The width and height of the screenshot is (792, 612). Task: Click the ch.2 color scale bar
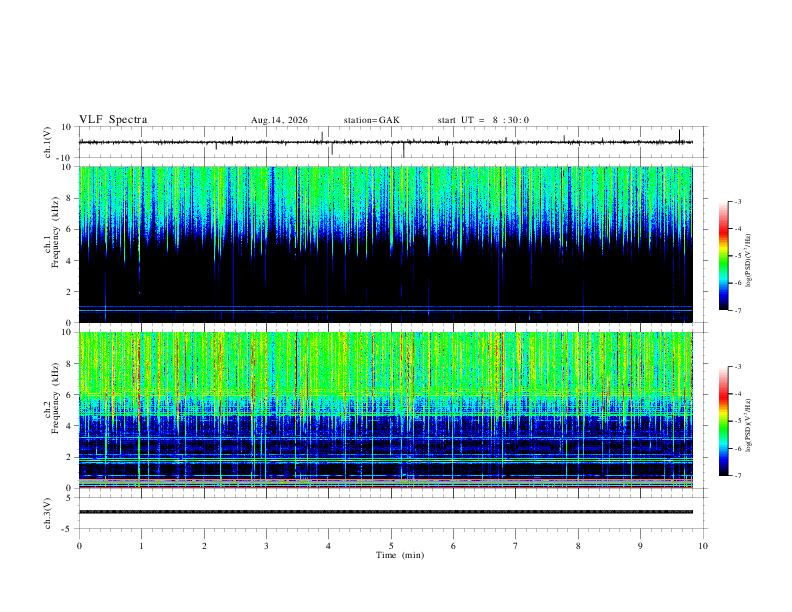click(723, 421)
